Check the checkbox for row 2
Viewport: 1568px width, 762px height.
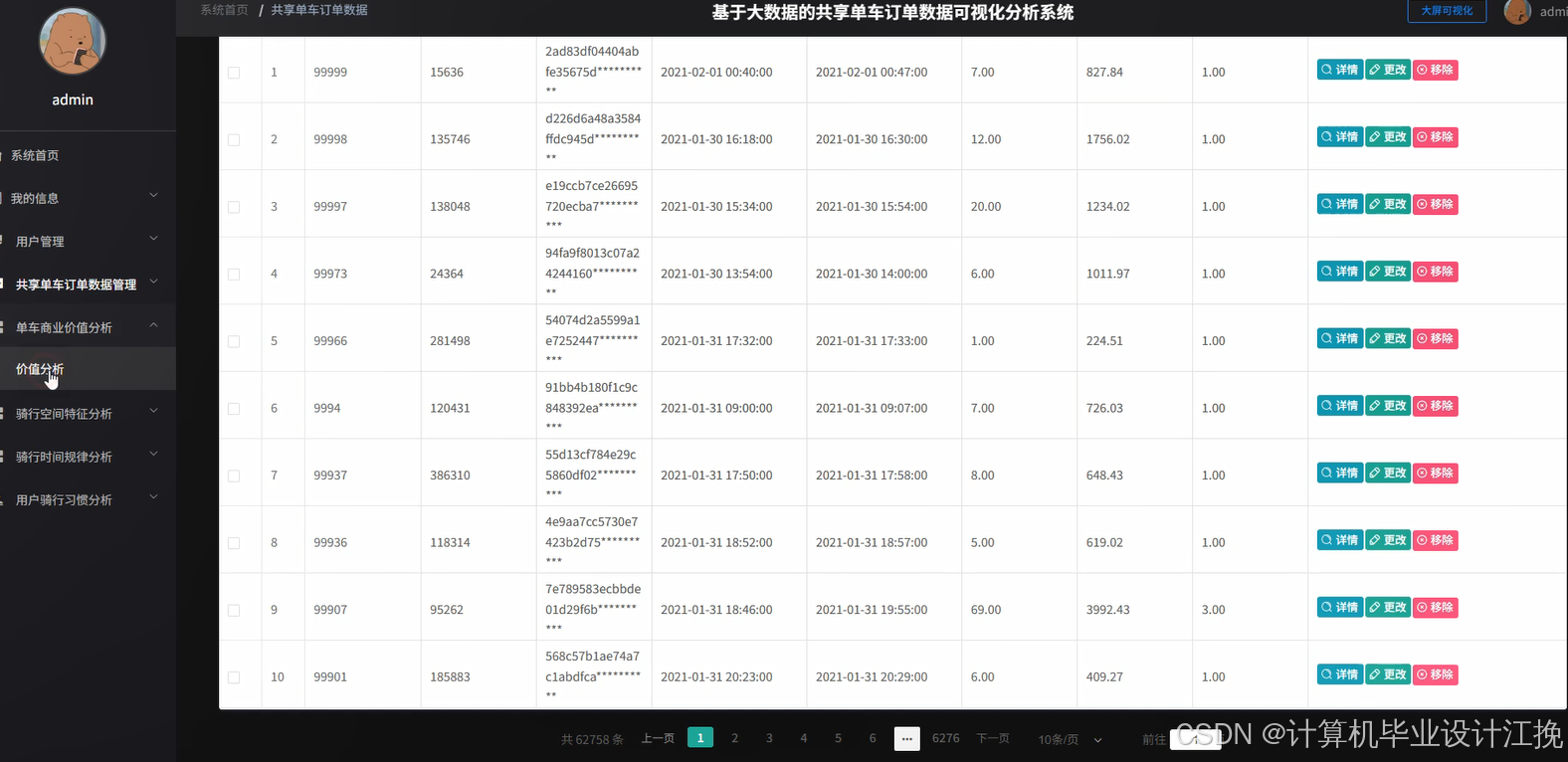[x=234, y=140]
